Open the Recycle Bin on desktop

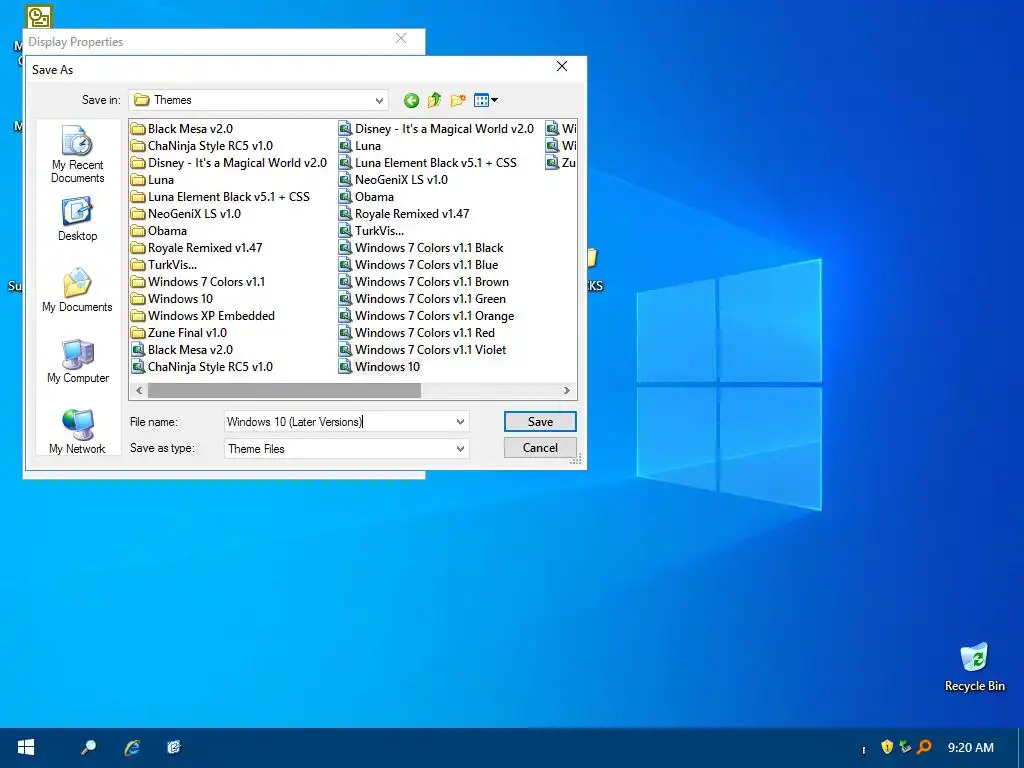[x=974, y=667]
